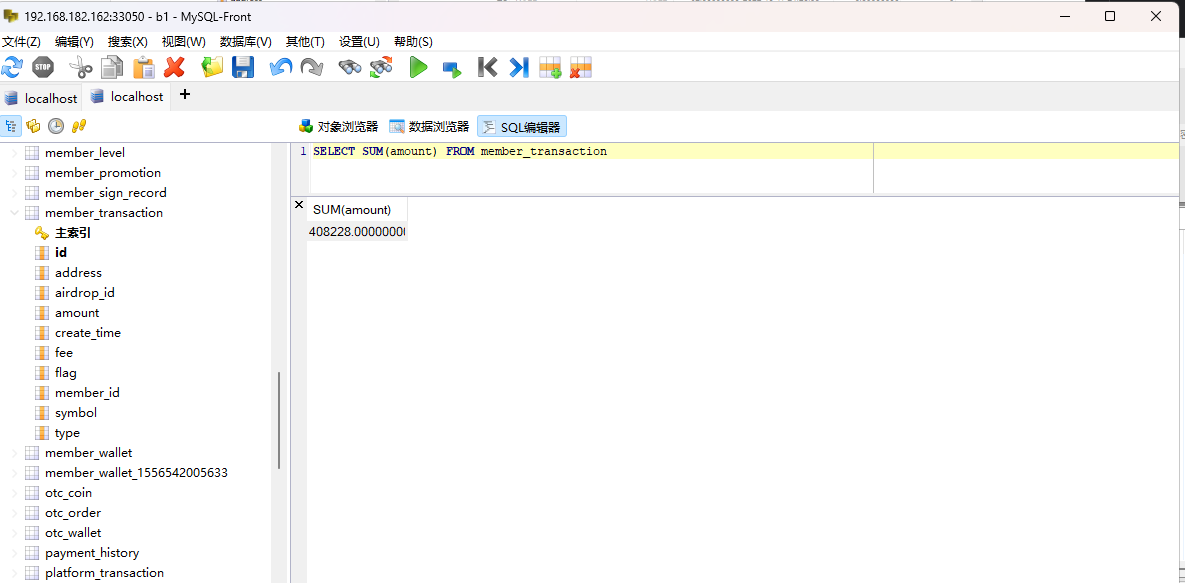Open Search with the binoculars icon

[x=349, y=67]
